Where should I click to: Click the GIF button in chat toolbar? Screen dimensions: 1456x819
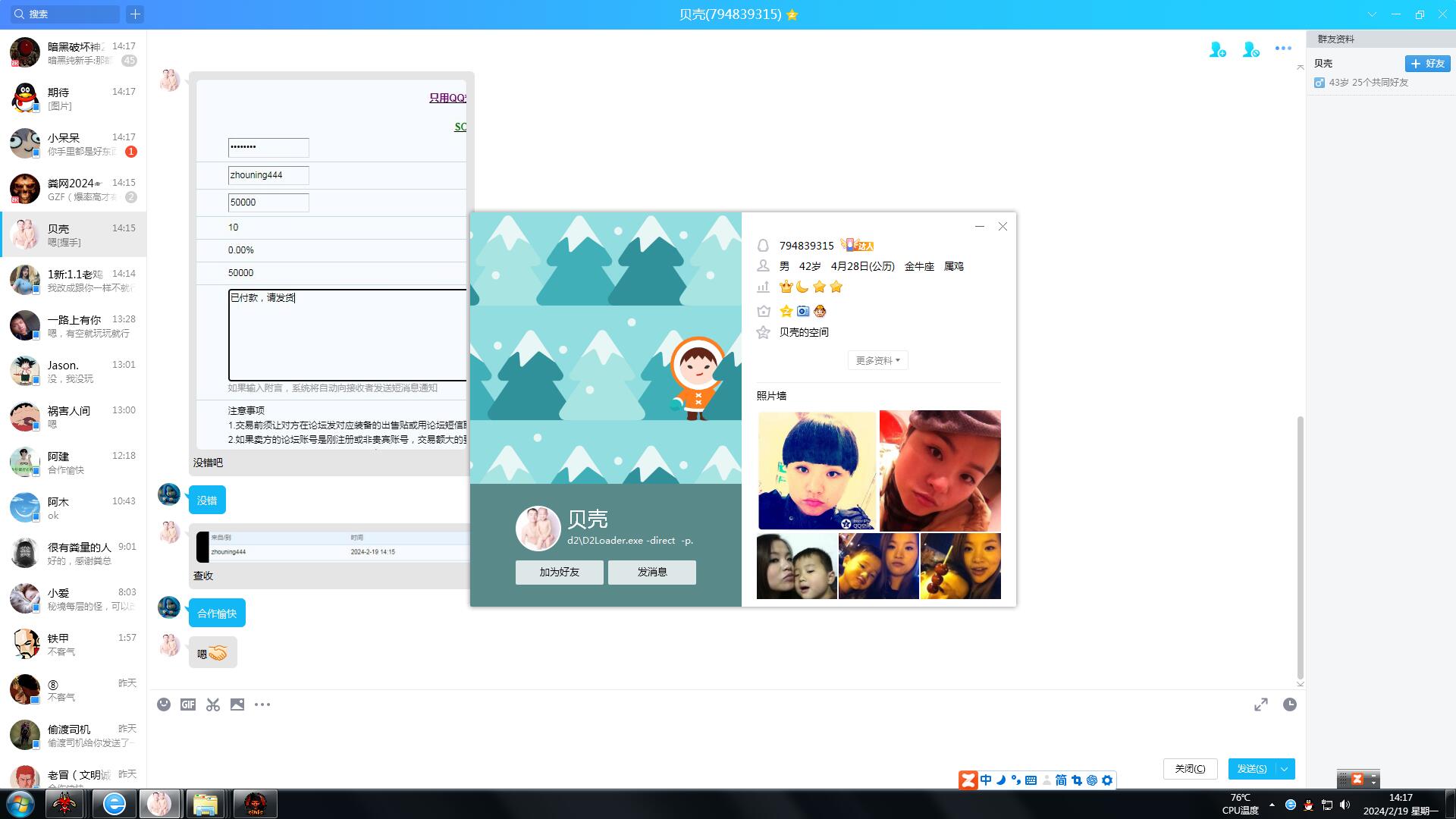point(188,704)
